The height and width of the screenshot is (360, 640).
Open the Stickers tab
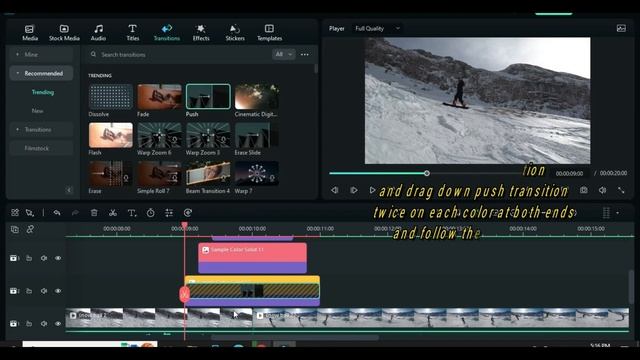click(x=235, y=33)
